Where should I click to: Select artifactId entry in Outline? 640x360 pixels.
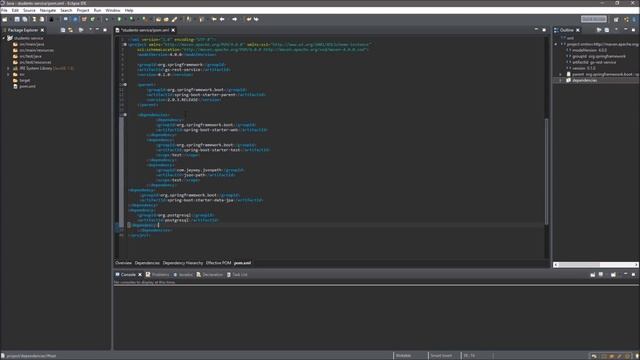coord(594,62)
